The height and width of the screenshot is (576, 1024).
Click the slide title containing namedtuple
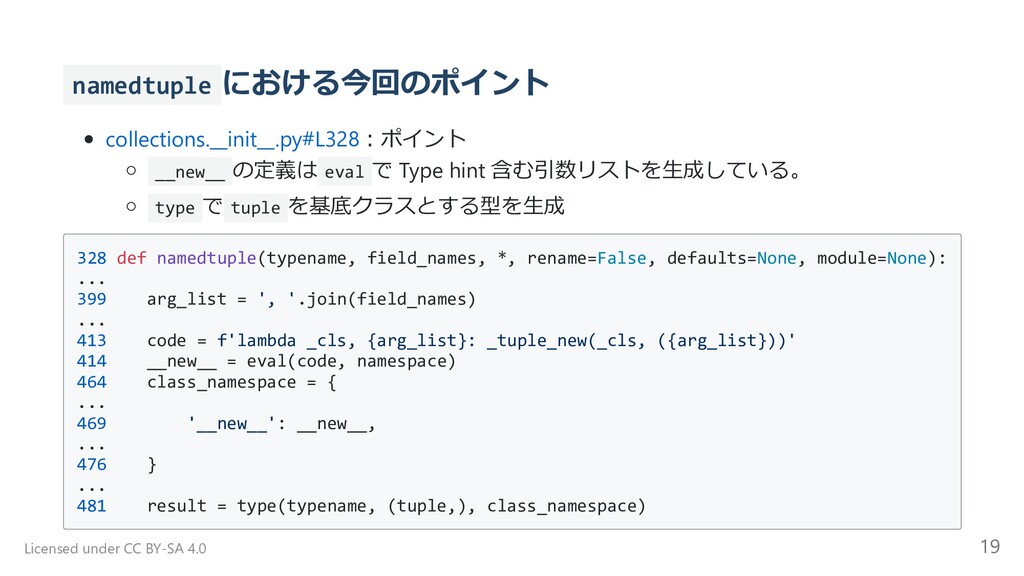pyautogui.click(x=306, y=84)
